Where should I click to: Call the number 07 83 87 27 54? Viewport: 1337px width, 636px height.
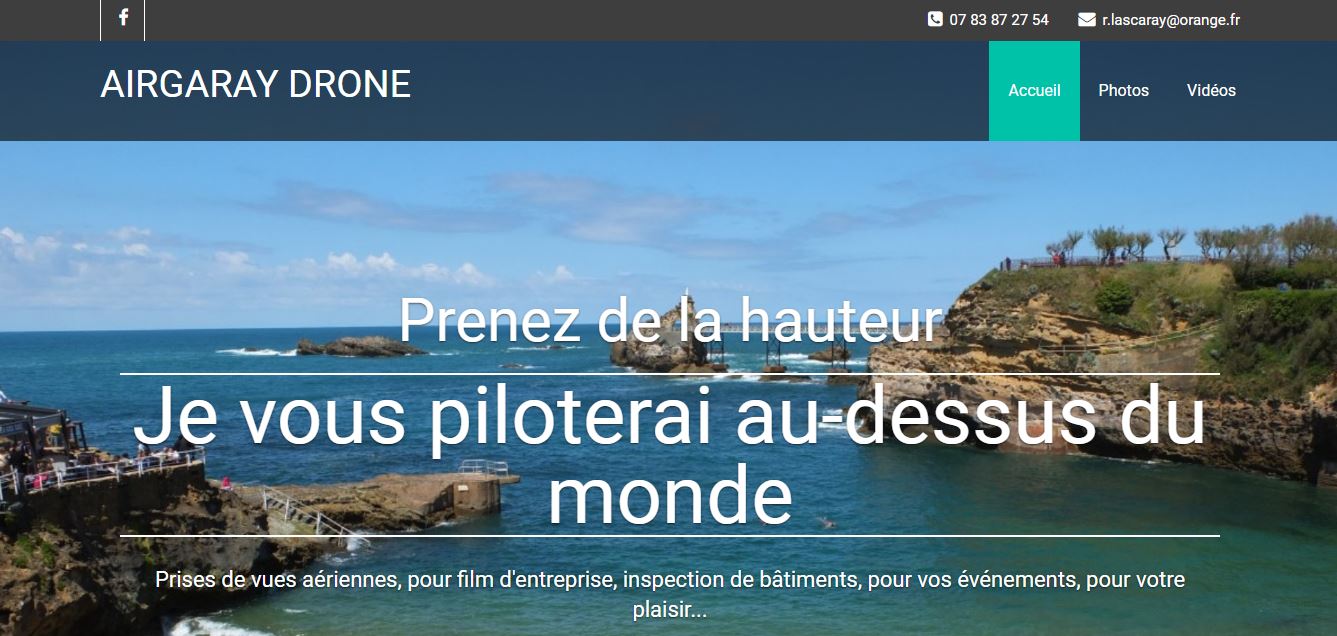(999, 20)
